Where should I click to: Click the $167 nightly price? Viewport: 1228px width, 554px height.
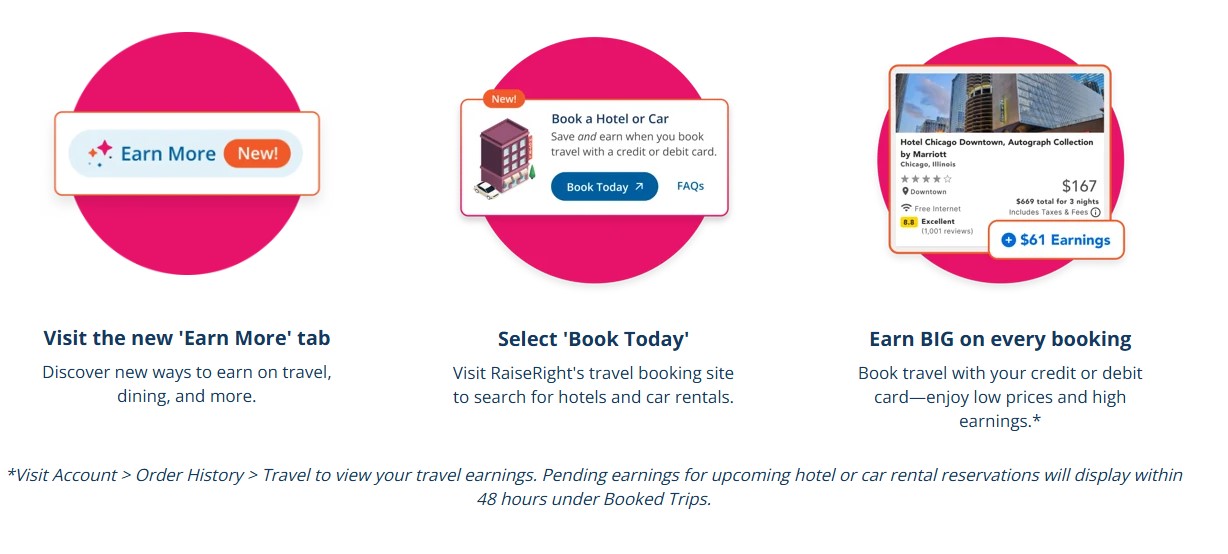(1079, 186)
